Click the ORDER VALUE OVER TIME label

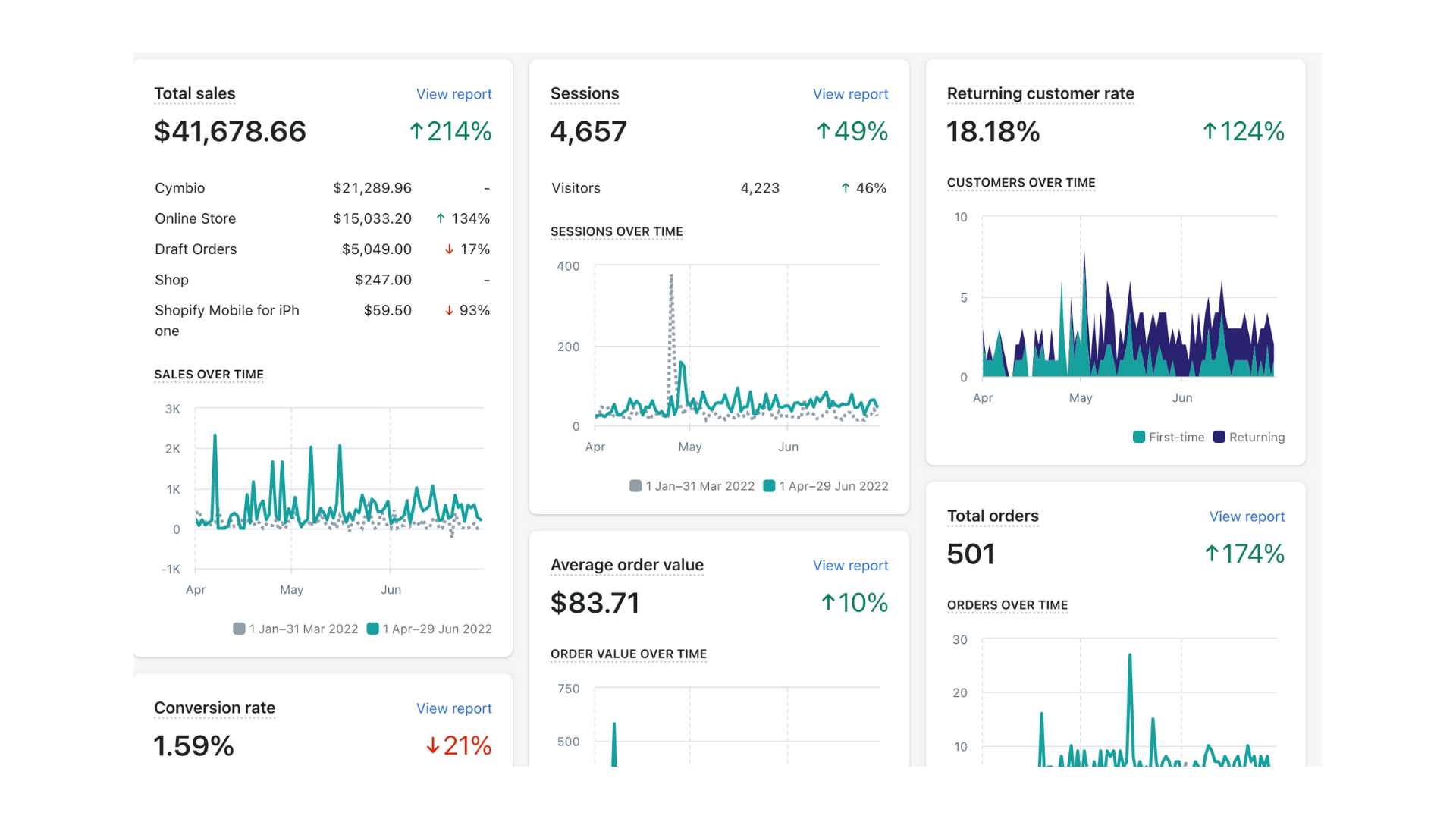click(x=629, y=654)
